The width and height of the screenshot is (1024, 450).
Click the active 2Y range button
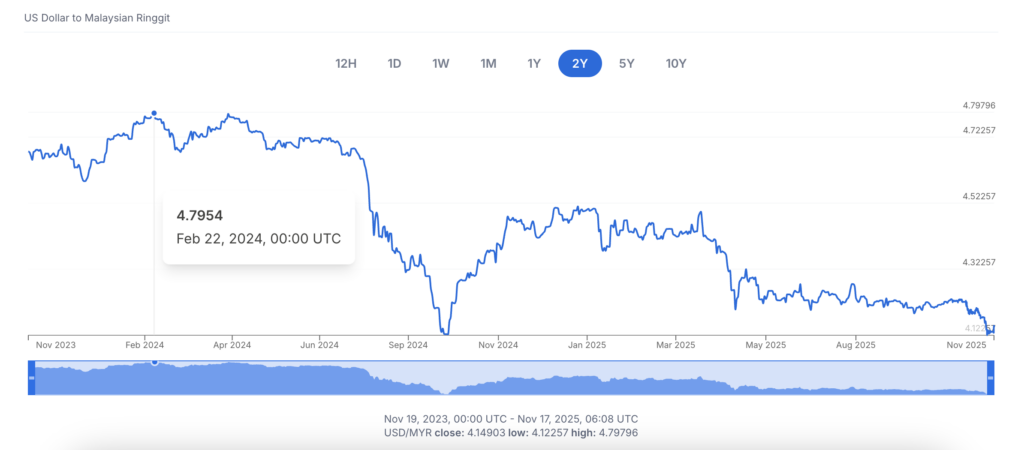[580, 64]
